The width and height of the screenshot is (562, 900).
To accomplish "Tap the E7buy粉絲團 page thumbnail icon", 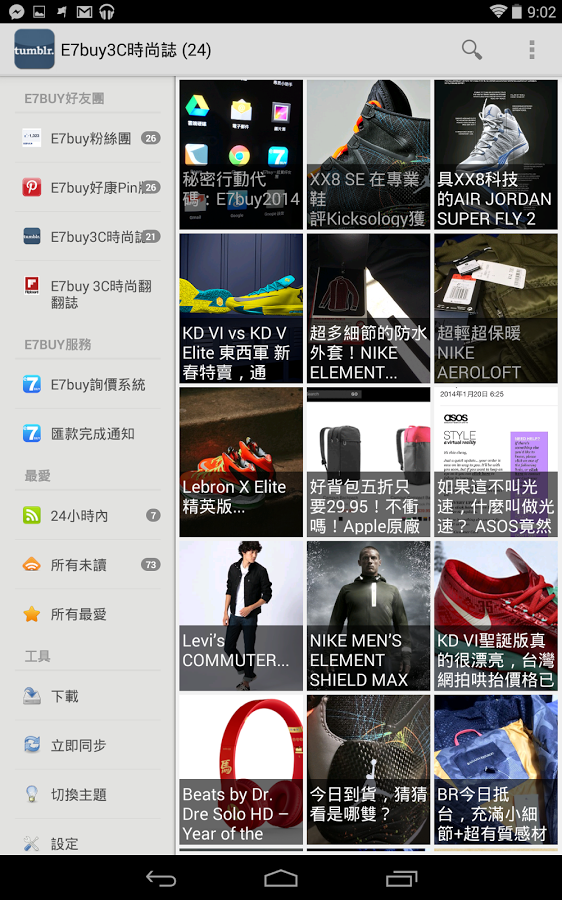I will [32, 138].
